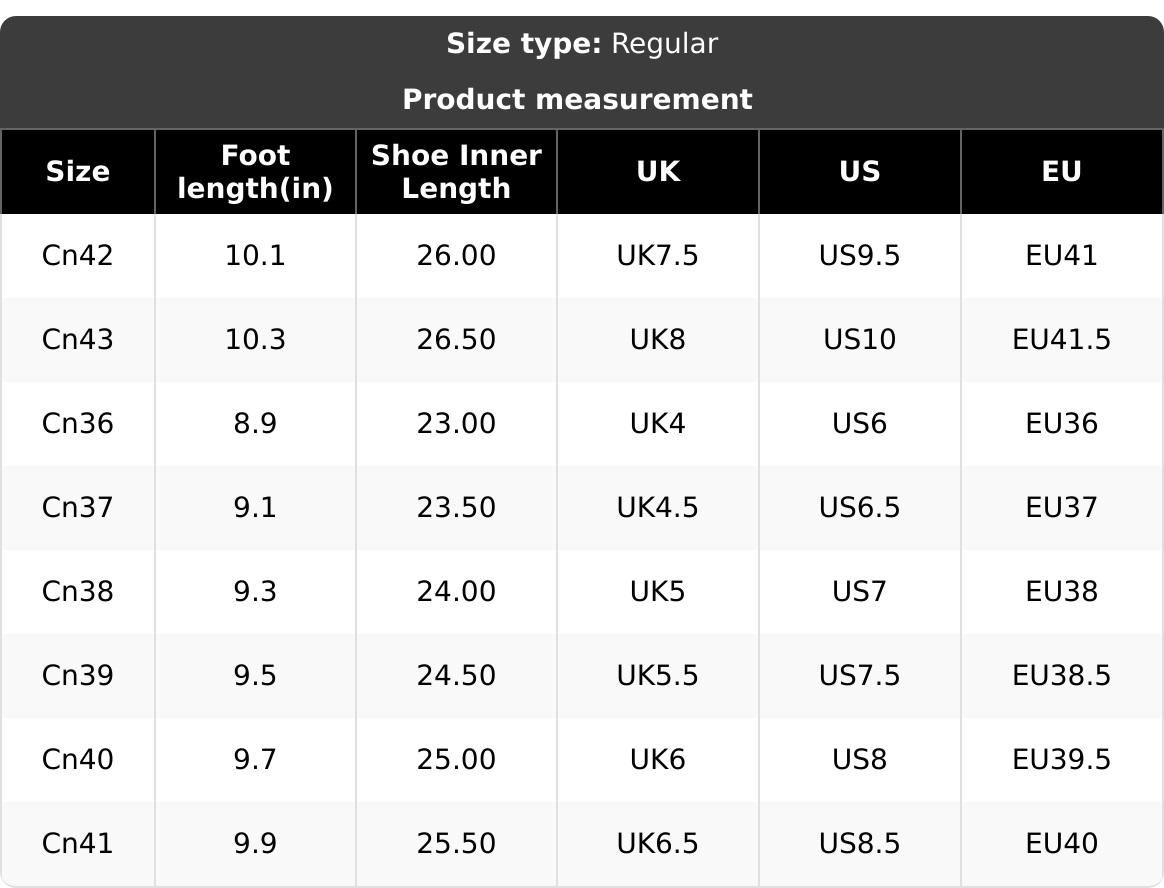Select the EU column header
The height and width of the screenshot is (888, 1164).
coord(1062,172)
